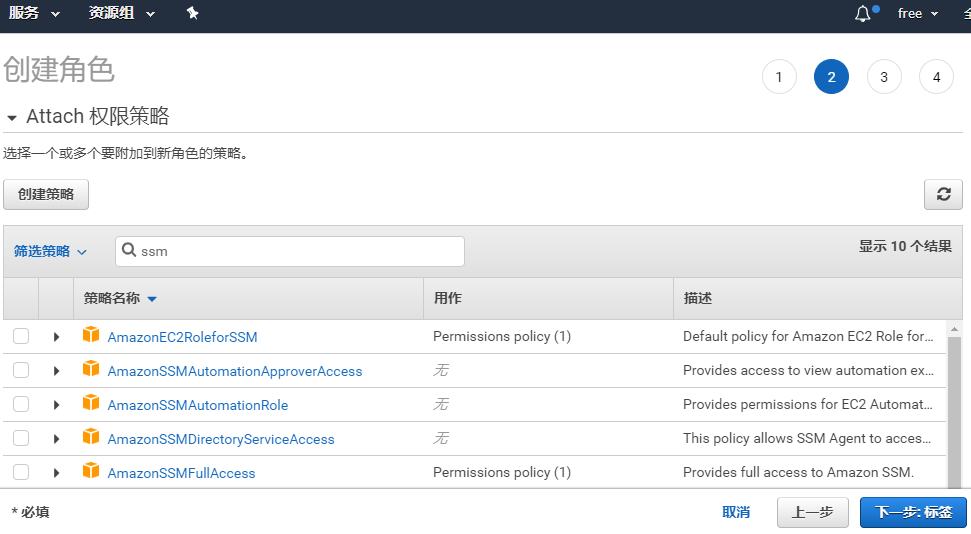
Task: Expand AmazonEC2RoleforSSM policy details
Action: tap(56, 337)
